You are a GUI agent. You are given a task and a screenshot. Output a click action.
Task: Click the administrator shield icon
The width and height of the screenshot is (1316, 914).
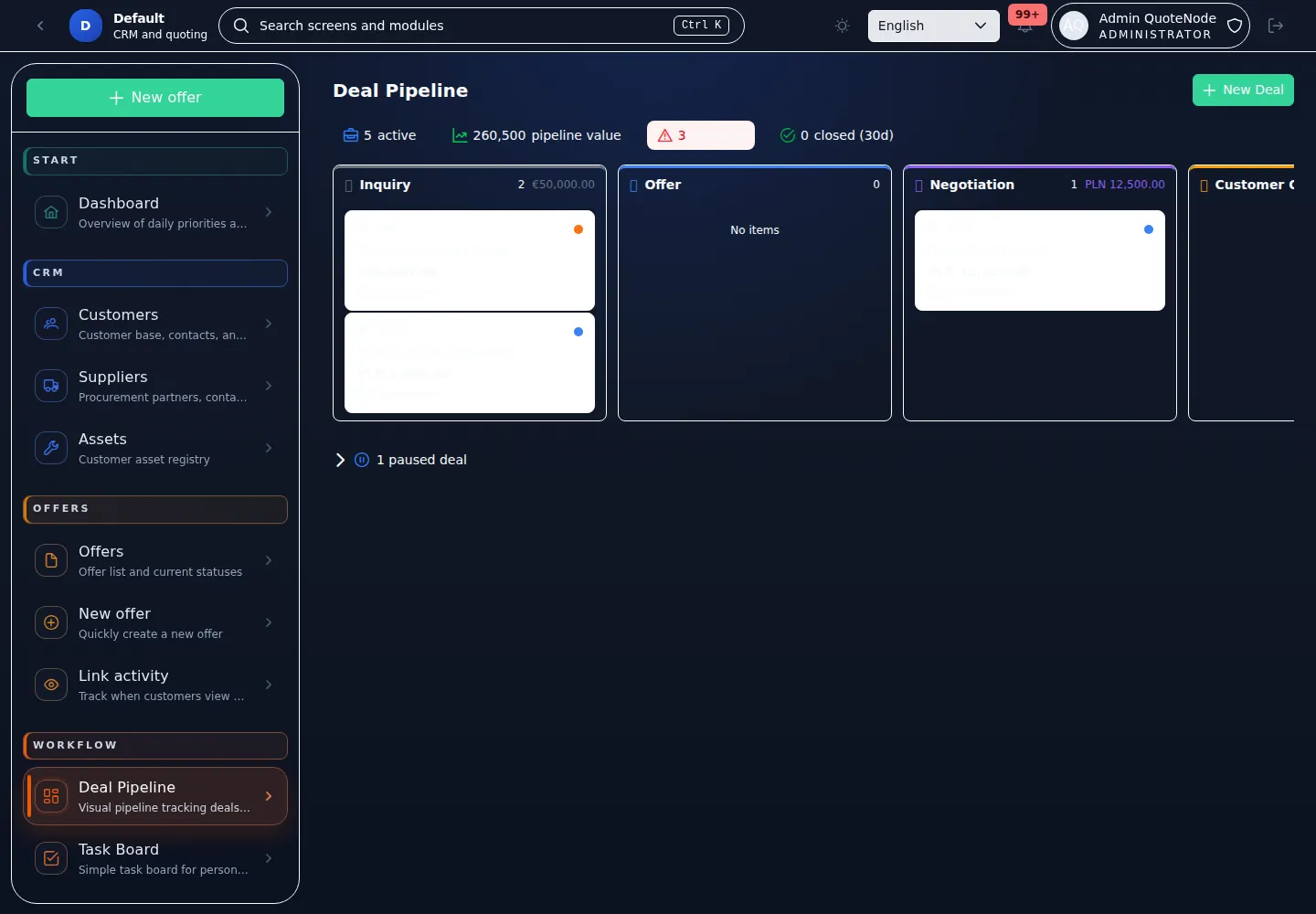point(1235,26)
